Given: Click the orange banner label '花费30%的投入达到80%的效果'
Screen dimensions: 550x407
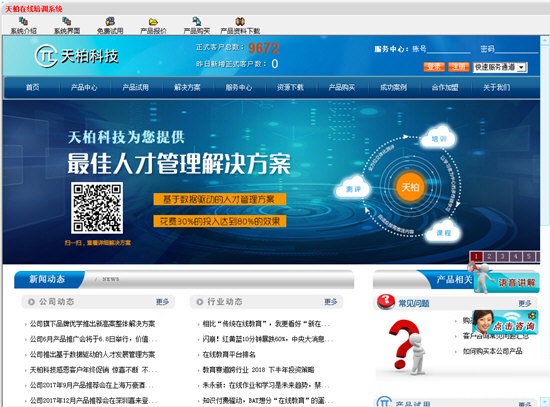Looking at the screenshot, I should pyautogui.click(x=220, y=221).
